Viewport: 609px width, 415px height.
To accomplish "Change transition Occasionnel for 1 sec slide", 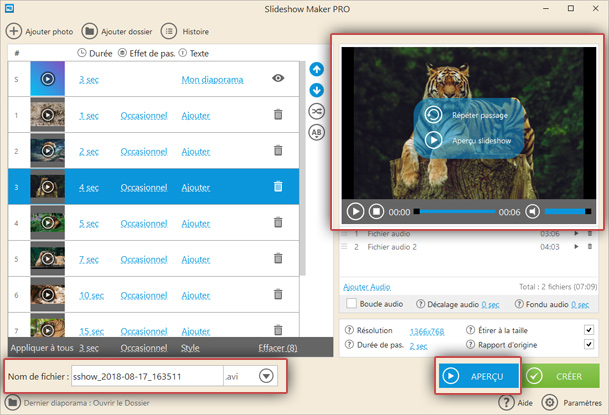I will point(144,116).
